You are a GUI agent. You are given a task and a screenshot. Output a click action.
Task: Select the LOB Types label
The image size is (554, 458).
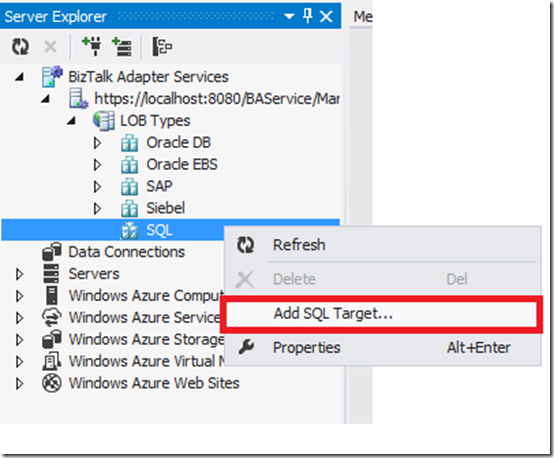click(155, 121)
